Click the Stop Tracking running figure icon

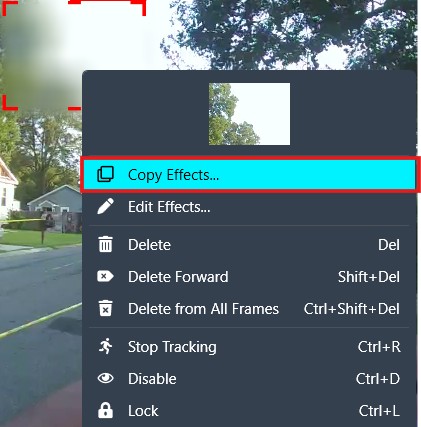pos(106,346)
